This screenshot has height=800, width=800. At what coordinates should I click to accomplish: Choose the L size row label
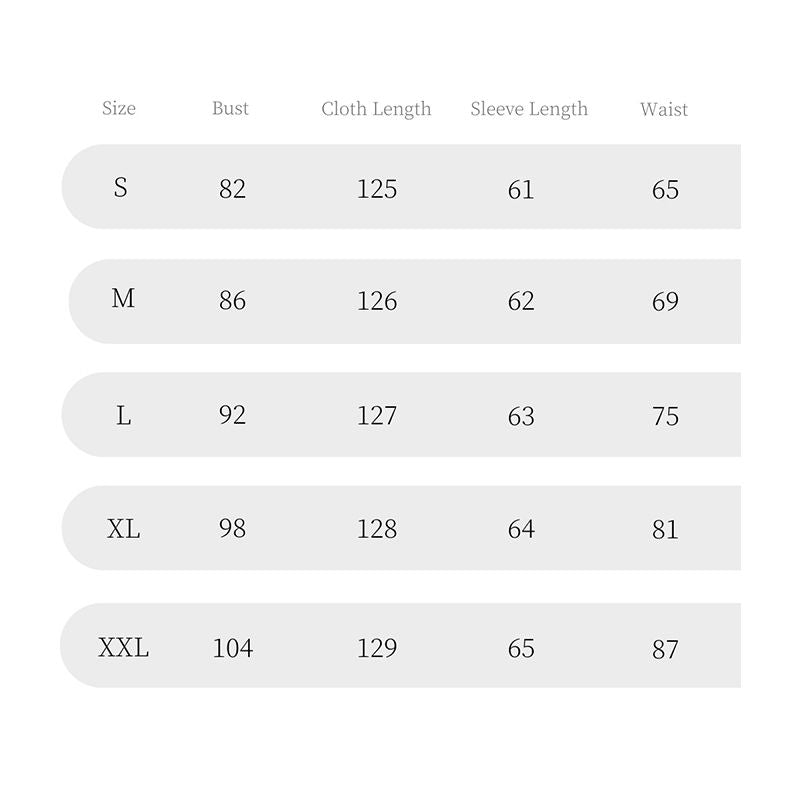click(123, 415)
